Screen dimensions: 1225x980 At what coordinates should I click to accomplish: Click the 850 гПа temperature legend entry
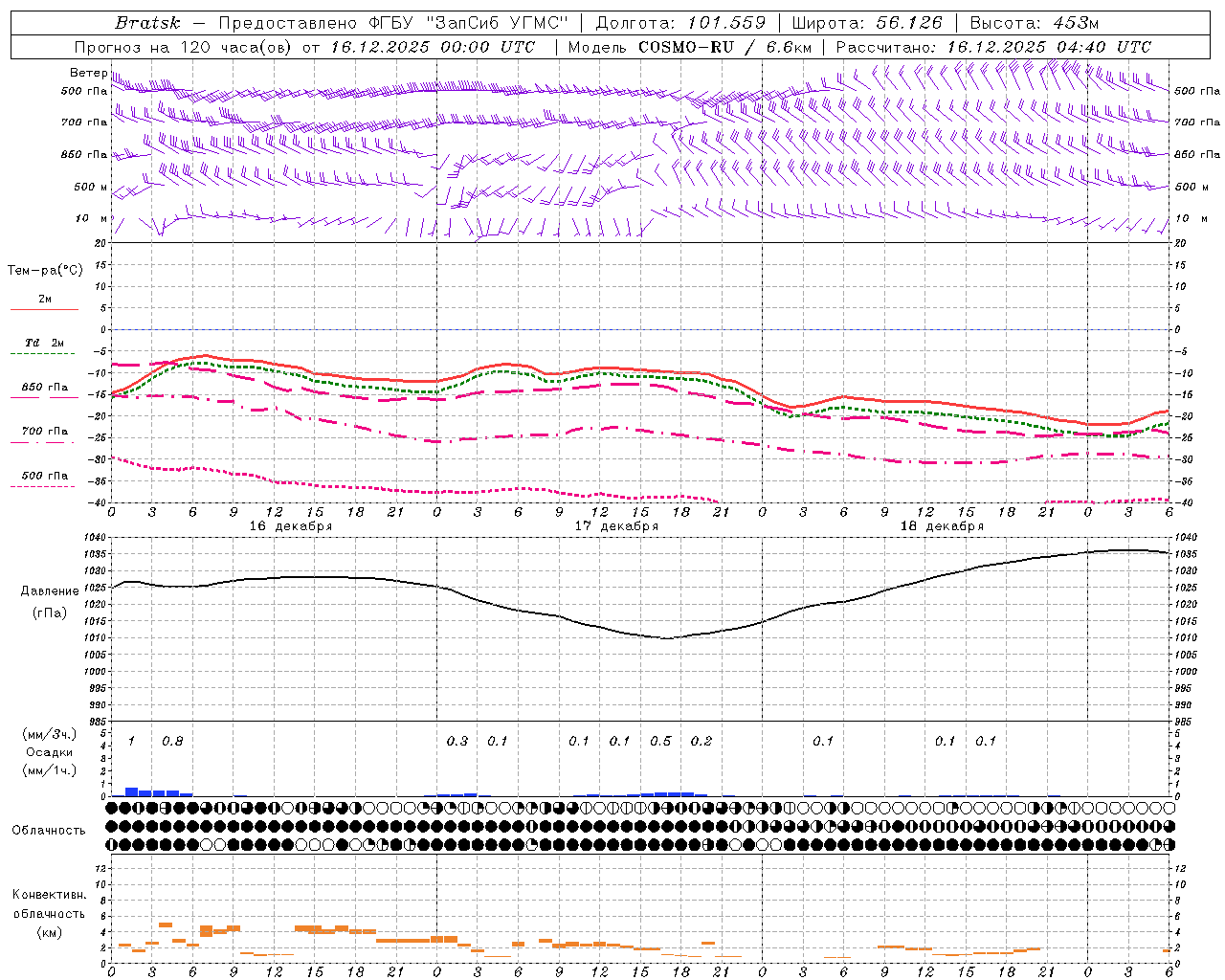tap(45, 388)
